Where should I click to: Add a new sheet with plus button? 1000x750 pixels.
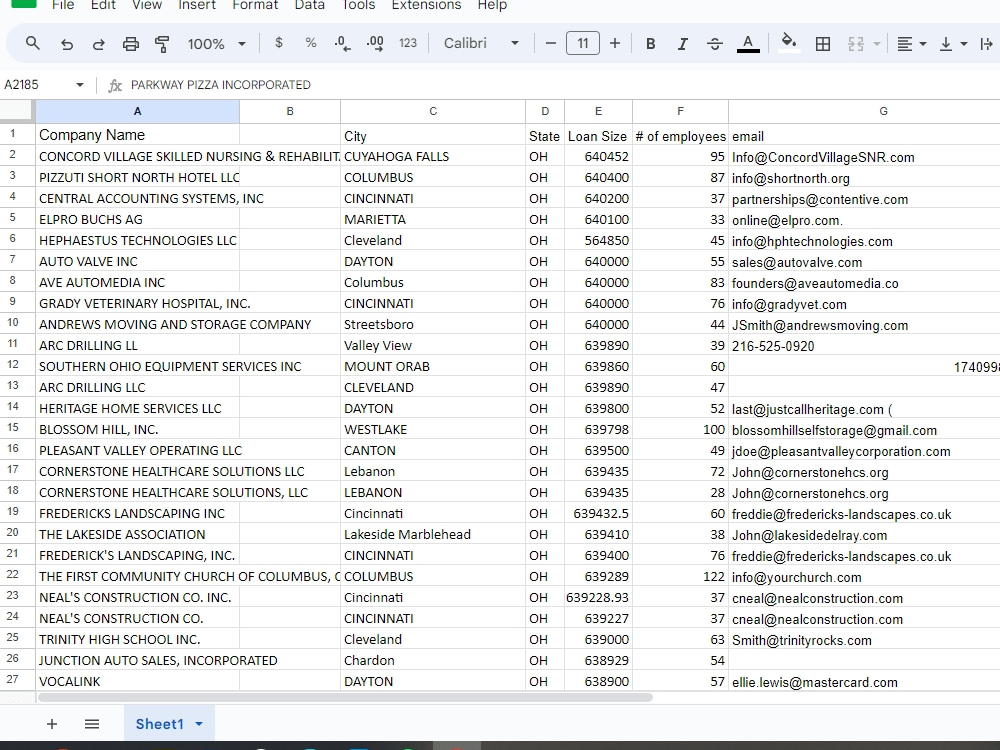pos(52,724)
